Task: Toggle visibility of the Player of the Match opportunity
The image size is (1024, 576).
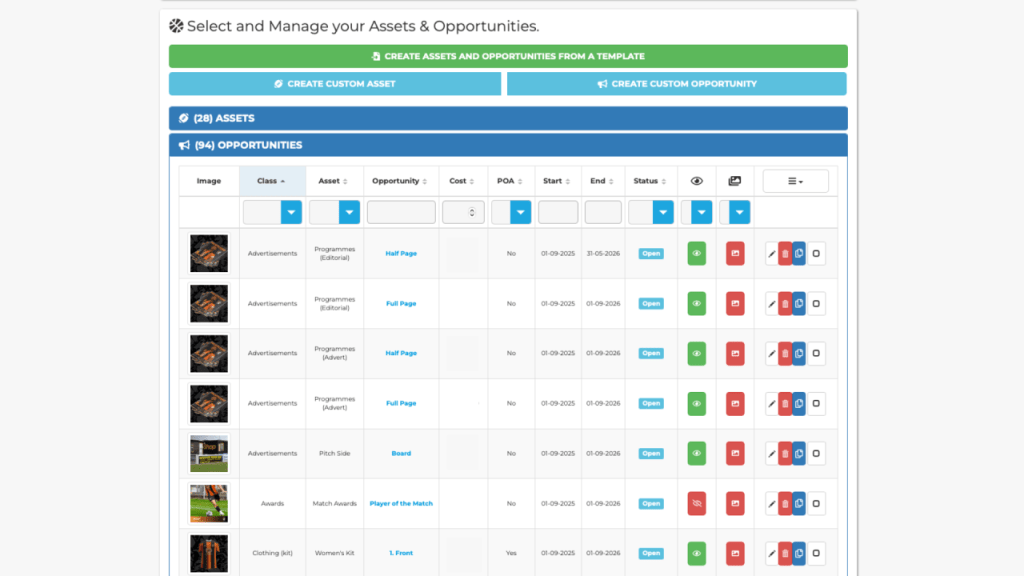Action: tap(697, 504)
